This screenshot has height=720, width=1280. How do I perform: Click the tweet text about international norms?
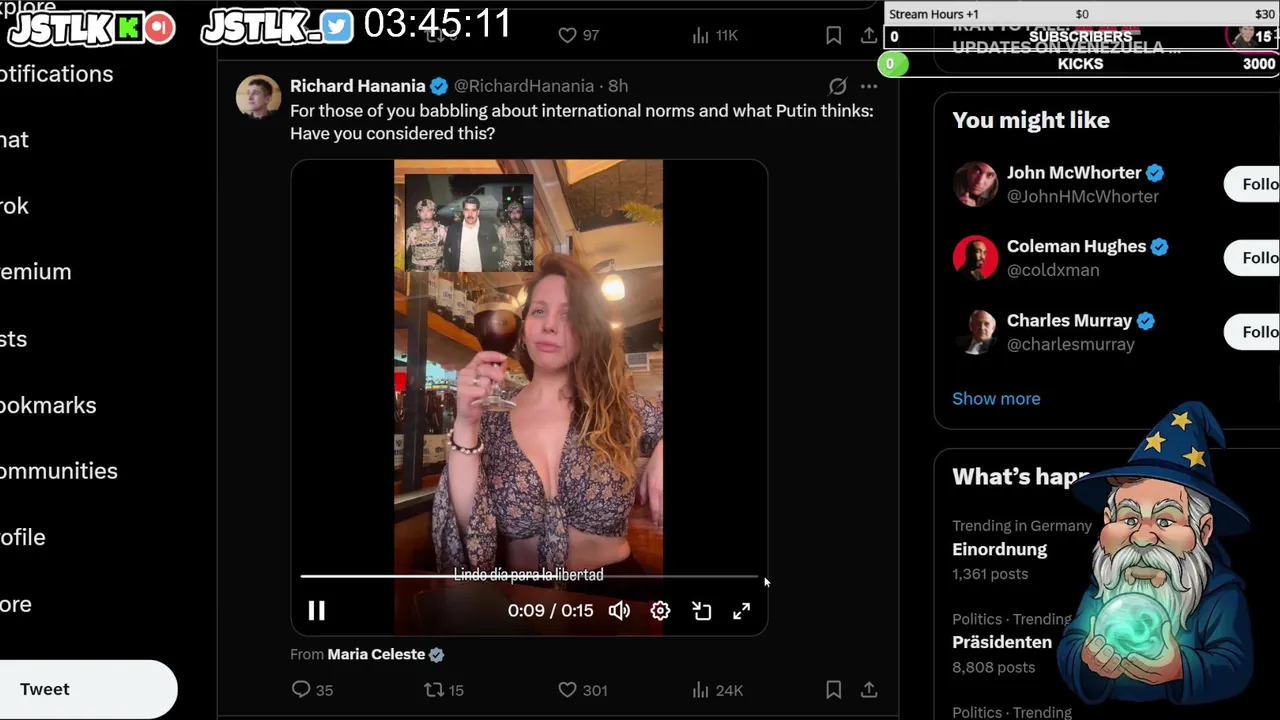pos(581,122)
